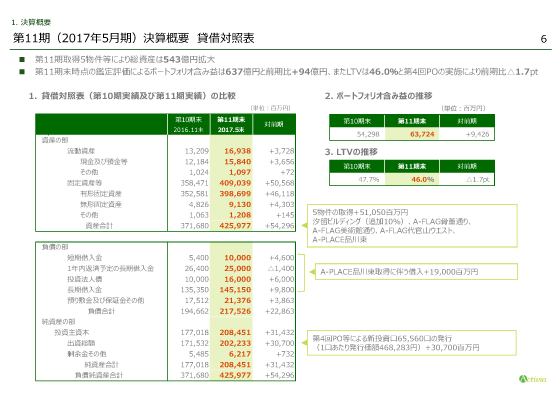The height and width of the screenshot is (396, 560).
Task: Click the value '409,039'
Action: 235,183
